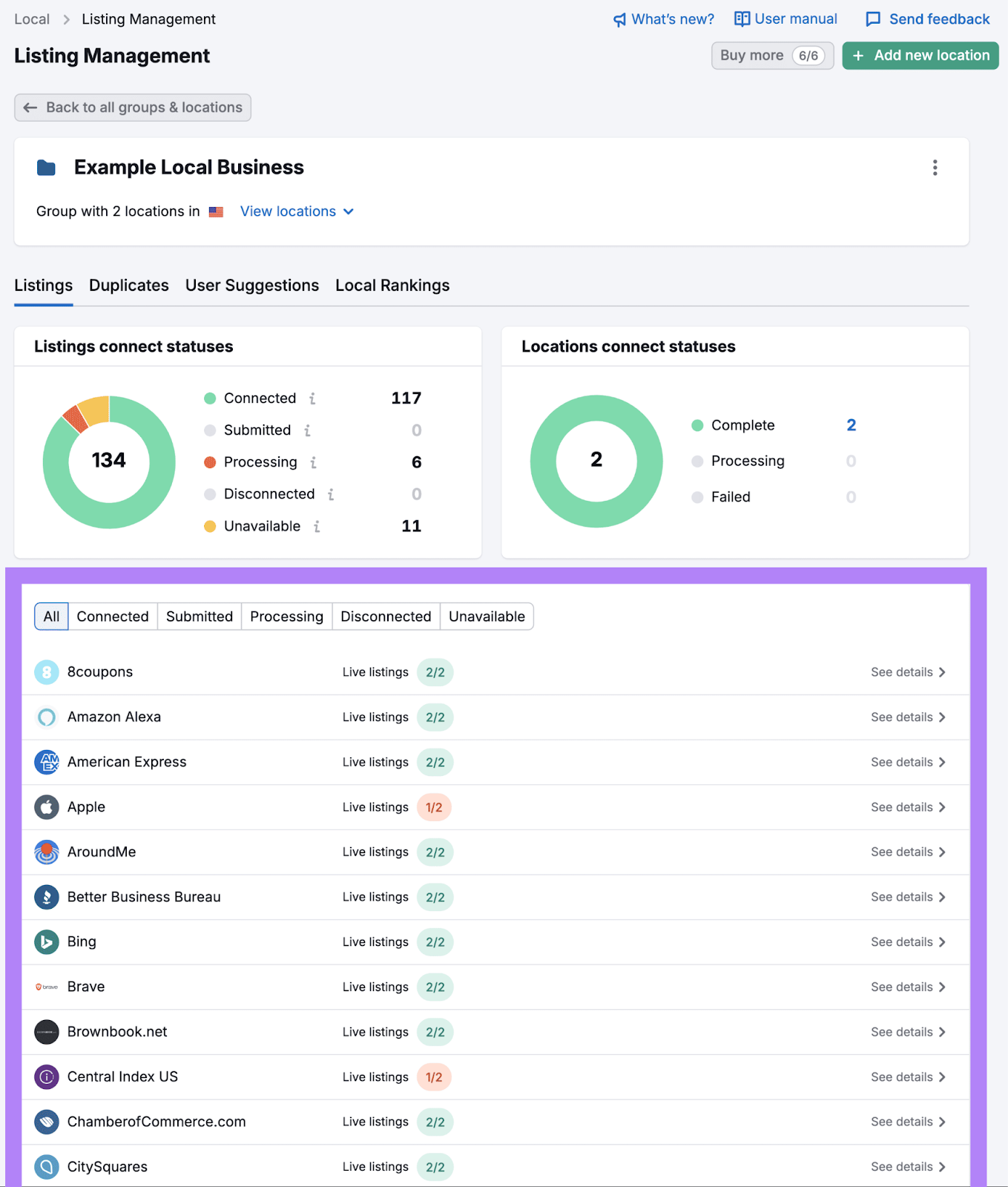Image resolution: width=1008 pixels, height=1187 pixels.
Task: Click the AroundMe logo icon
Action: click(x=47, y=852)
